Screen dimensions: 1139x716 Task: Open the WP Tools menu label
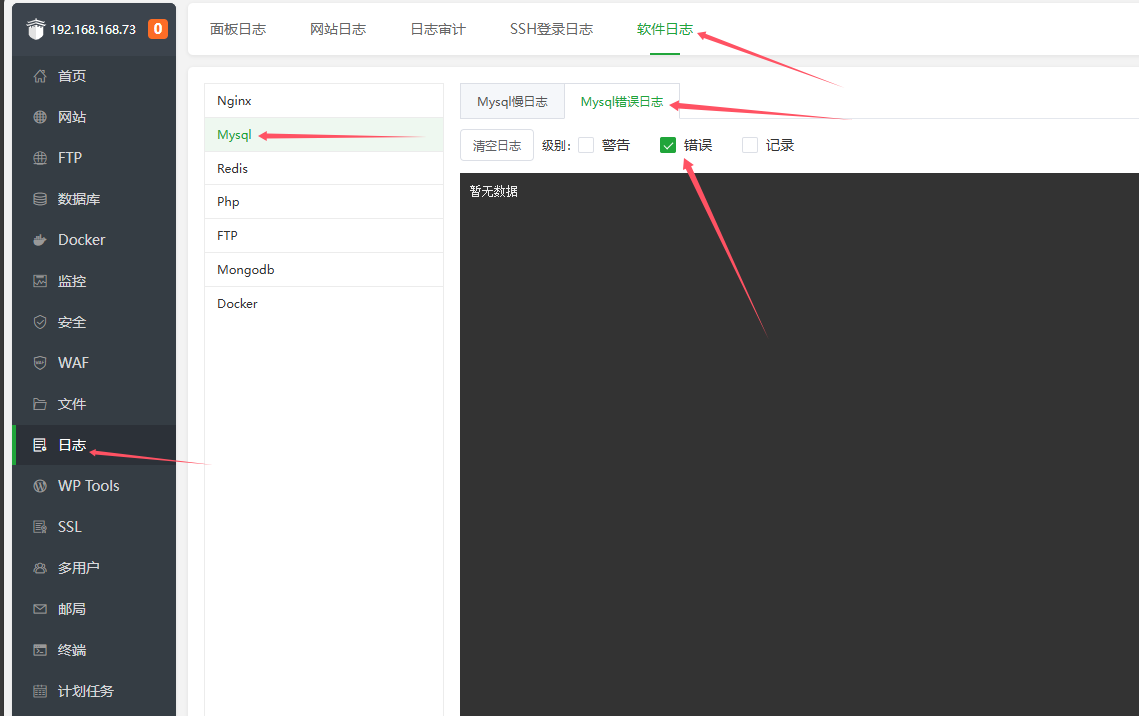point(89,486)
